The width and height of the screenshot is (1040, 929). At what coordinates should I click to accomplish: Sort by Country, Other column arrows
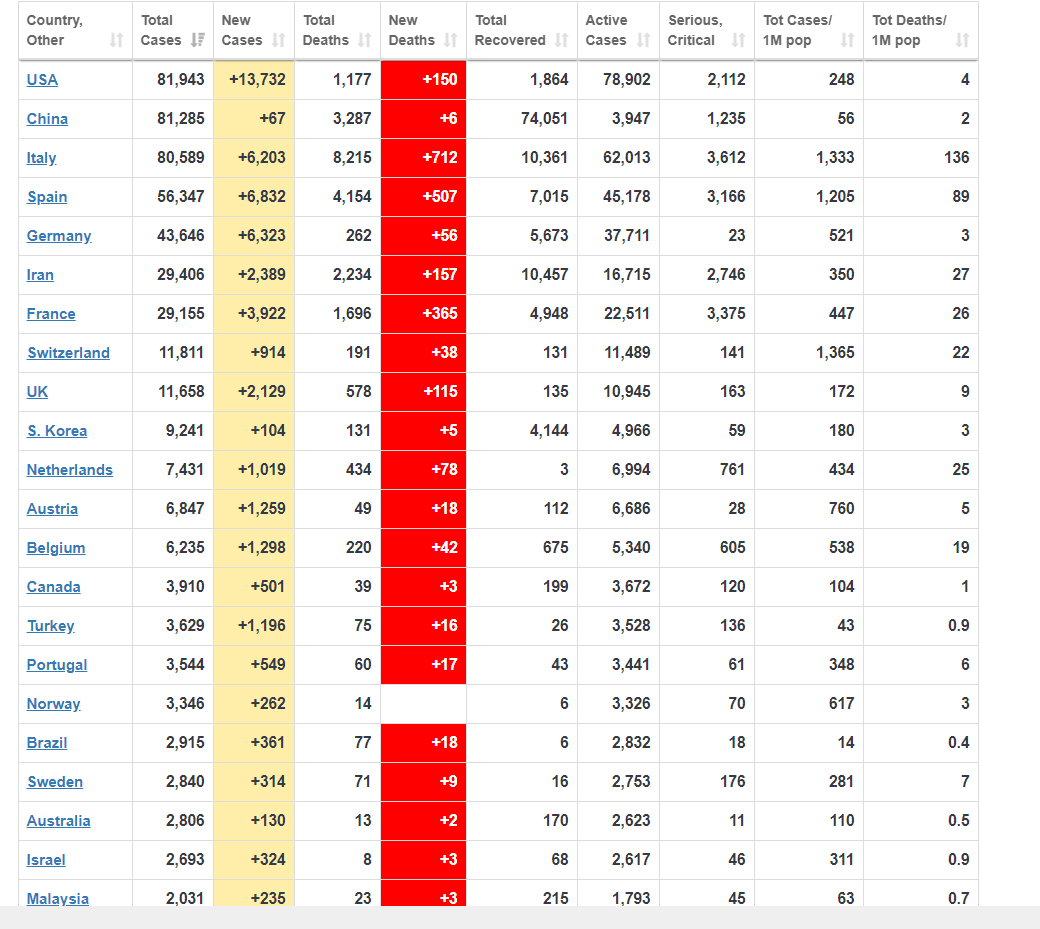(116, 41)
